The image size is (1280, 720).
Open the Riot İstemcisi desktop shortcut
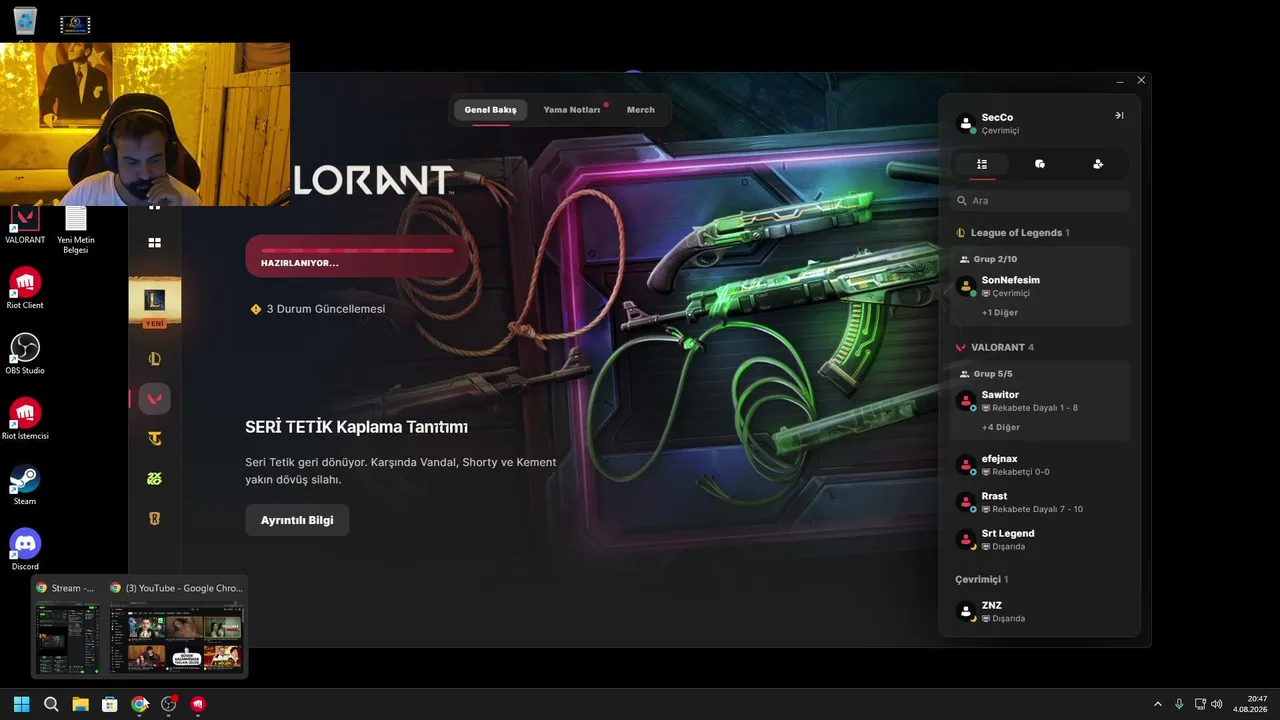click(25, 419)
